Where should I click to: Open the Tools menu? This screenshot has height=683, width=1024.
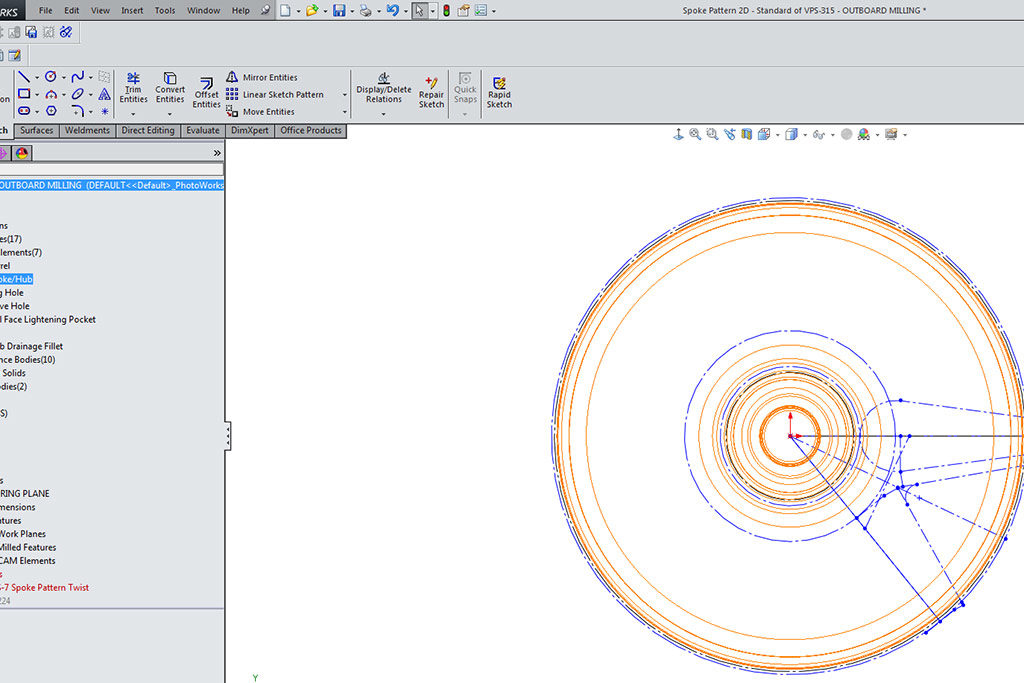[165, 10]
